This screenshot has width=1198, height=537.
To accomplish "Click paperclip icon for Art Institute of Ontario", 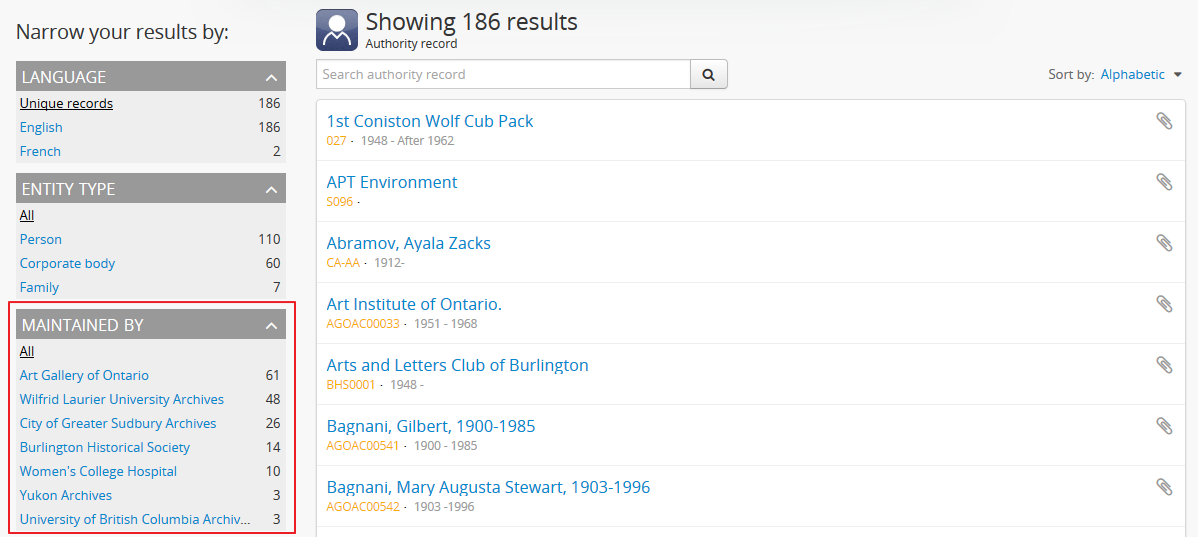I will [1164, 304].
